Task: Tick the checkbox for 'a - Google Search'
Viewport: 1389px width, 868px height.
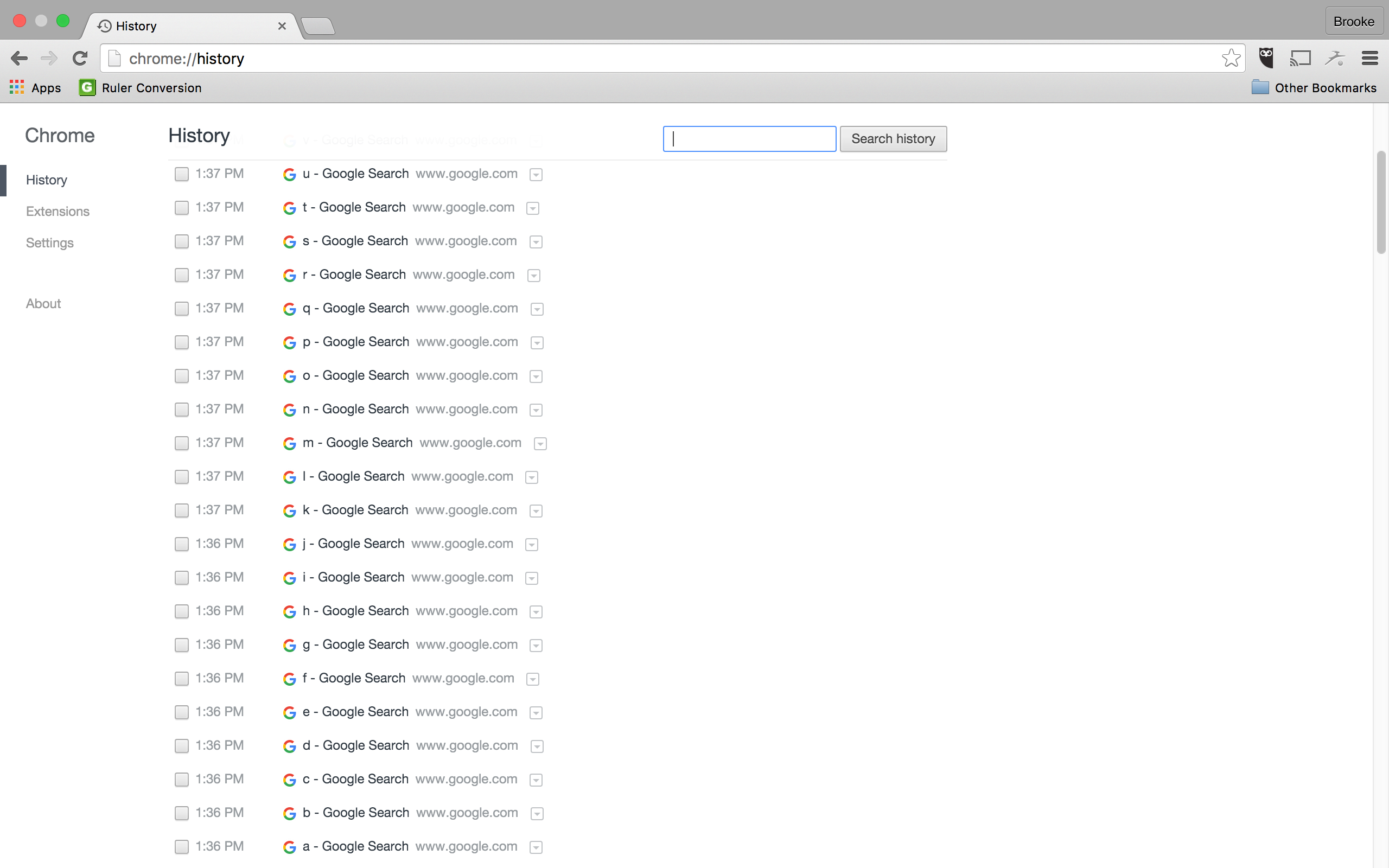Action: (181, 847)
